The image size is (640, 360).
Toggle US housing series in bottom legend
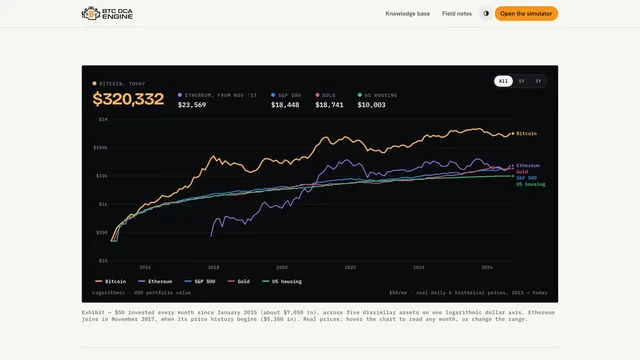click(x=282, y=281)
